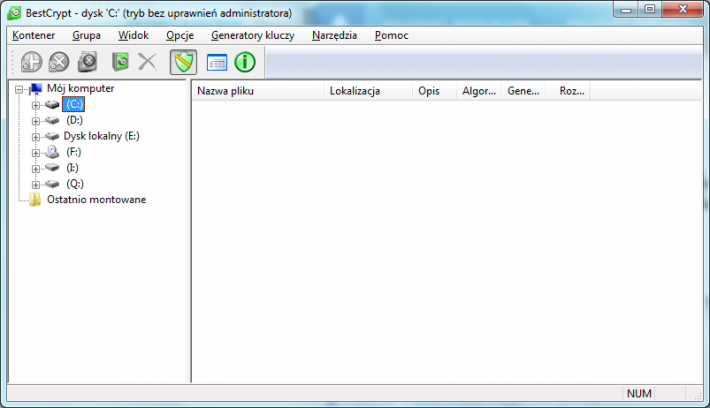Sort by Nazwa pliku column header

click(258, 91)
